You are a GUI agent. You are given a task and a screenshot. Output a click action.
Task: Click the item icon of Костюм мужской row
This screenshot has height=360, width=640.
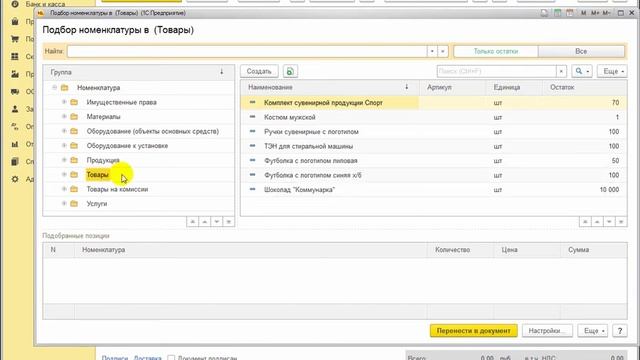[252, 117]
